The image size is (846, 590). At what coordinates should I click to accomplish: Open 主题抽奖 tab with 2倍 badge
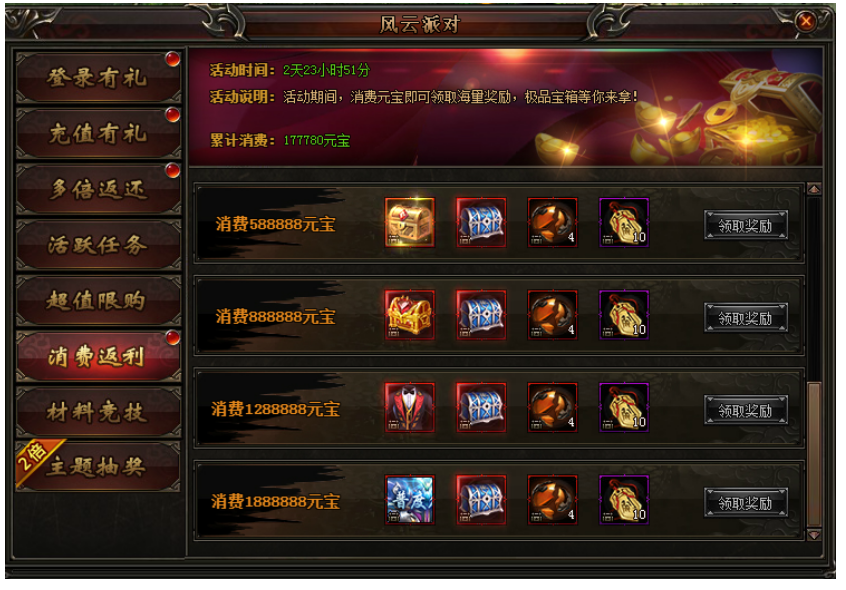tap(98, 467)
